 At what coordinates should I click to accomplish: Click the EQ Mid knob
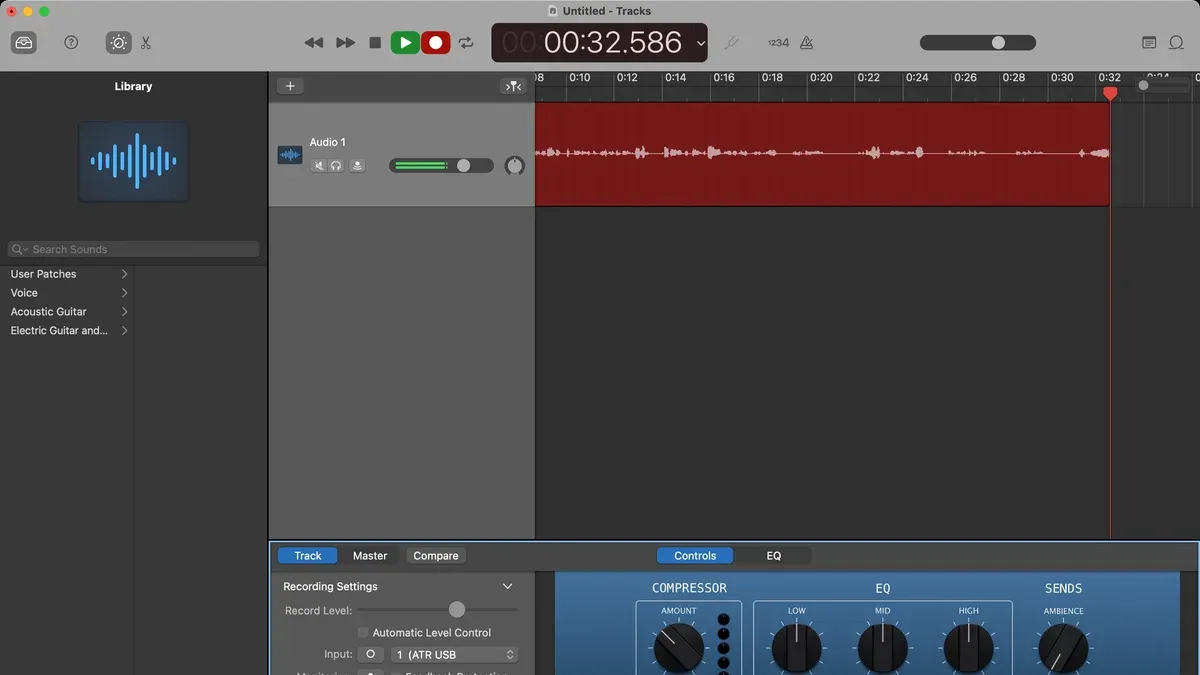click(883, 647)
